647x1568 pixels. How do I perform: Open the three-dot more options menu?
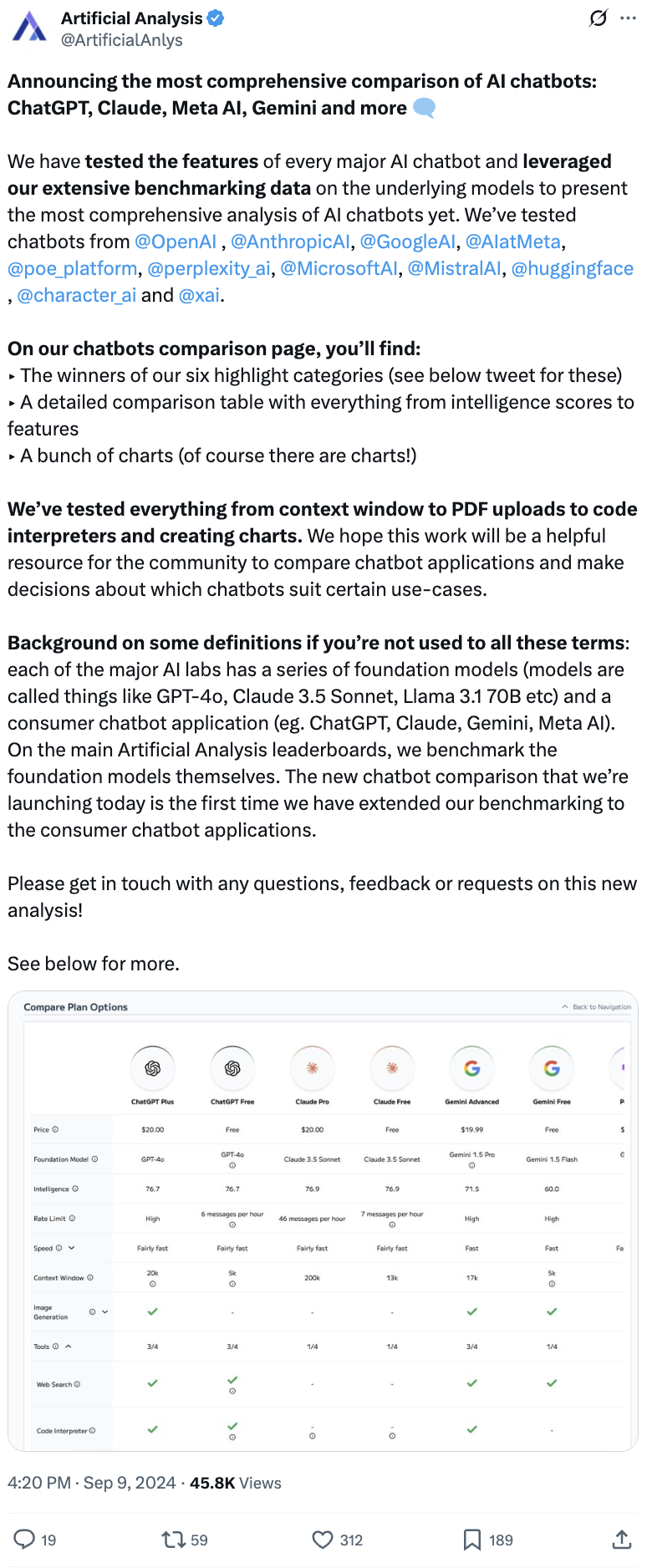point(628,18)
